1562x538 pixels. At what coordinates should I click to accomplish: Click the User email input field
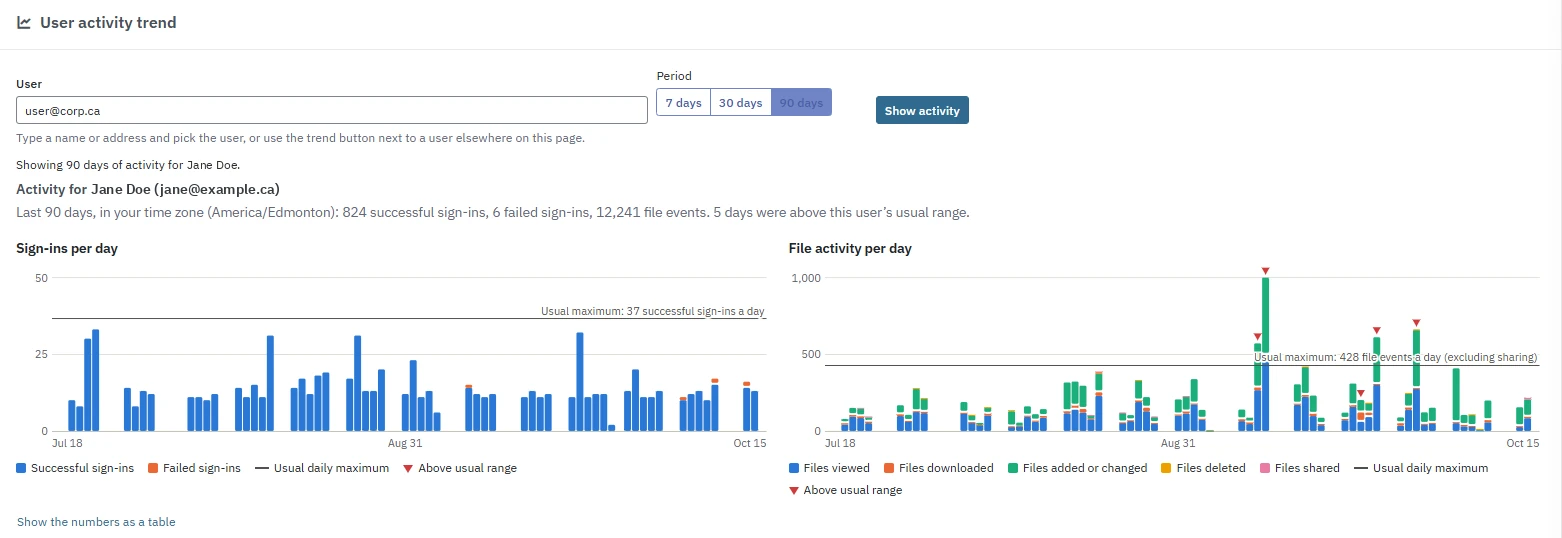click(332, 110)
